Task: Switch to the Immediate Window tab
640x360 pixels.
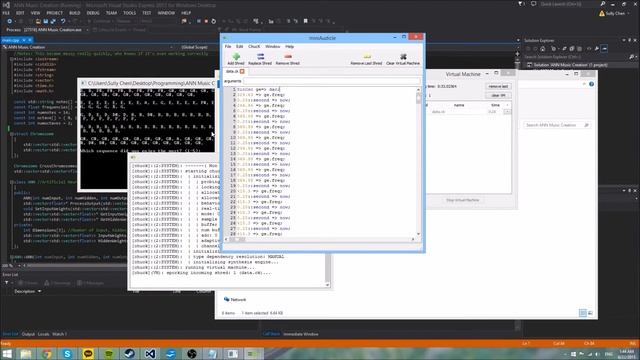Action: click(x=301, y=334)
